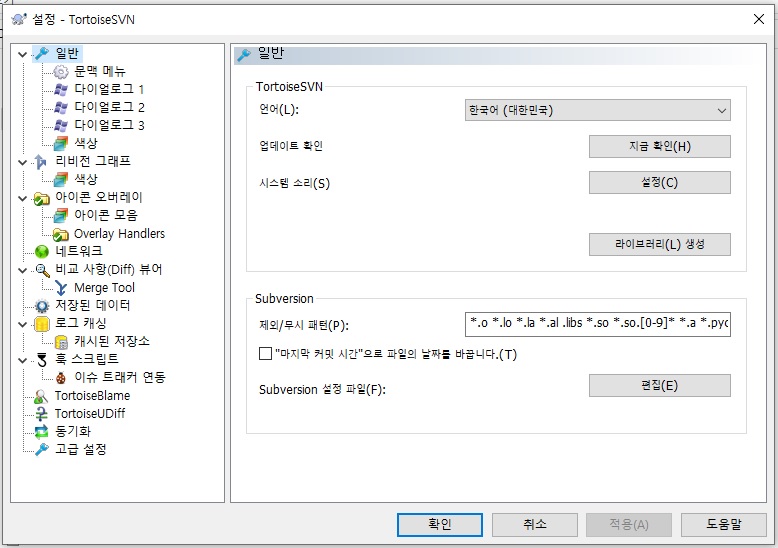This screenshot has width=778, height=548.
Task: Click the Overlay Handlers folder icon
Action: click(x=61, y=234)
